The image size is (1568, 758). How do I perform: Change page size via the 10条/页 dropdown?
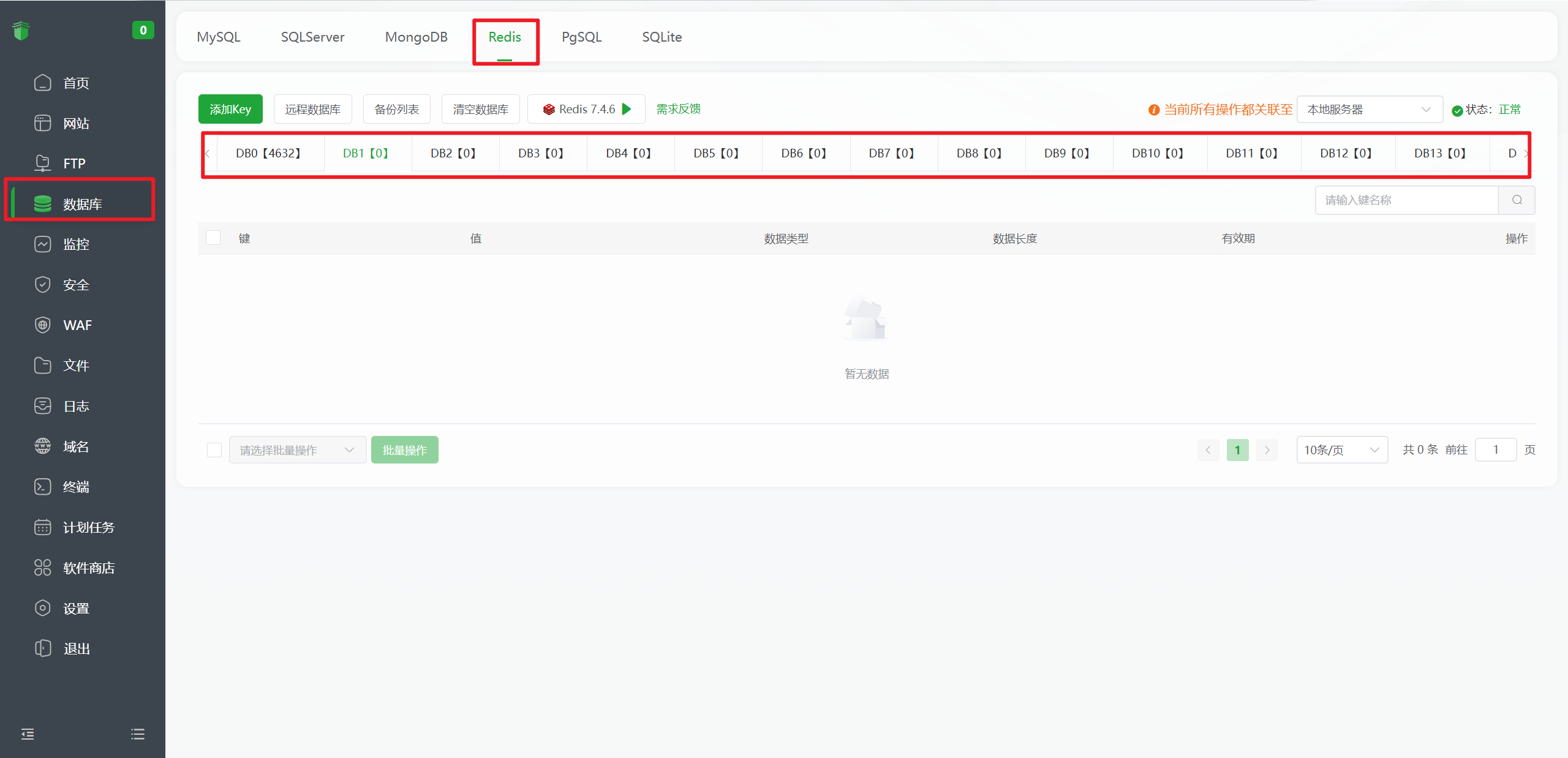[x=1341, y=449]
